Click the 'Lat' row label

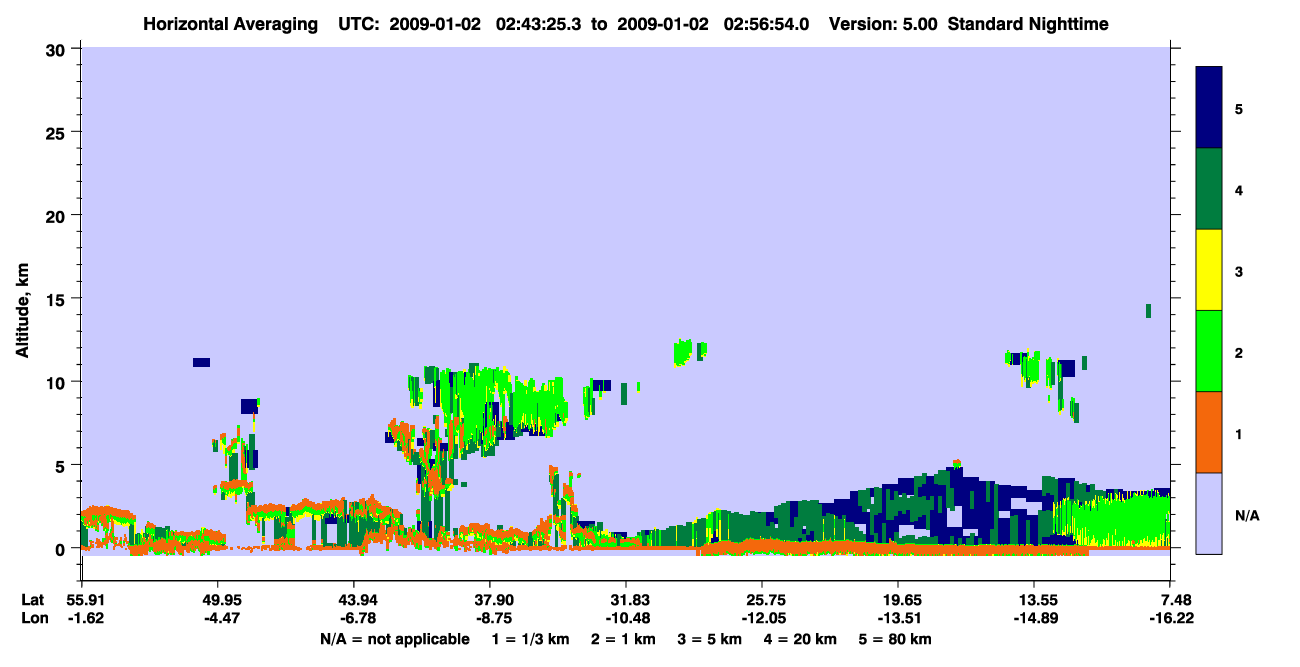[x=33, y=600]
